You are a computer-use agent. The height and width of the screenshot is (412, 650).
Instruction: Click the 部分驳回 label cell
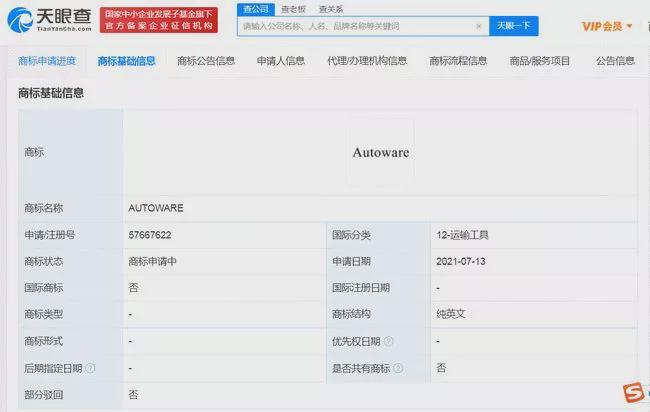point(70,395)
